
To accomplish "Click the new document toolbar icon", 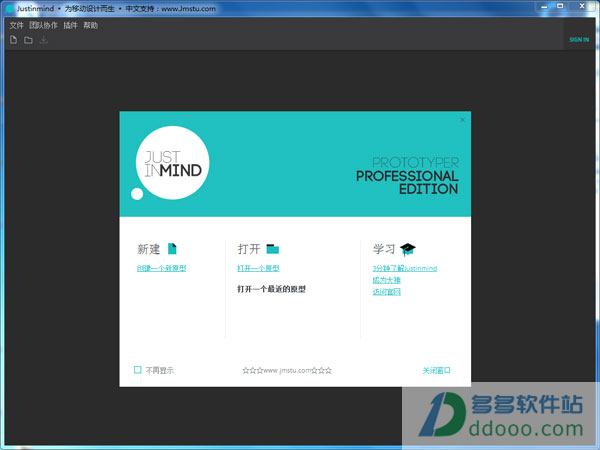I will pyautogui.click(x=13, y=40).
